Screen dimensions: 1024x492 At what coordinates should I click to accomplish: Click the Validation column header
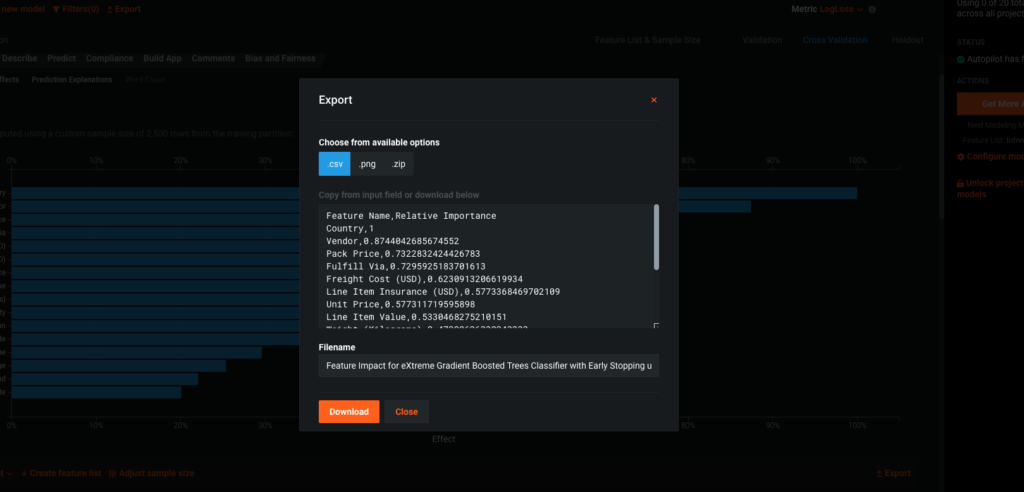click(x=762, y=40)
